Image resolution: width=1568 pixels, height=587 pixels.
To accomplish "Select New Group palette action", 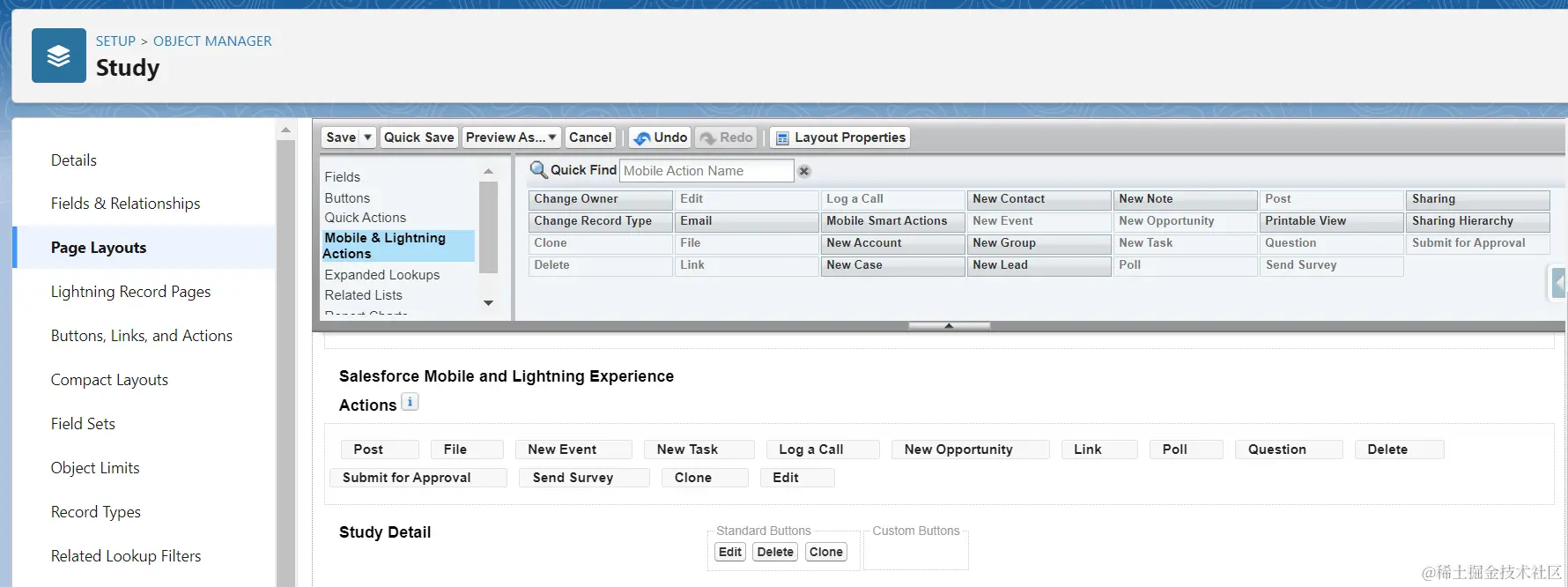I will point(1039,243).
